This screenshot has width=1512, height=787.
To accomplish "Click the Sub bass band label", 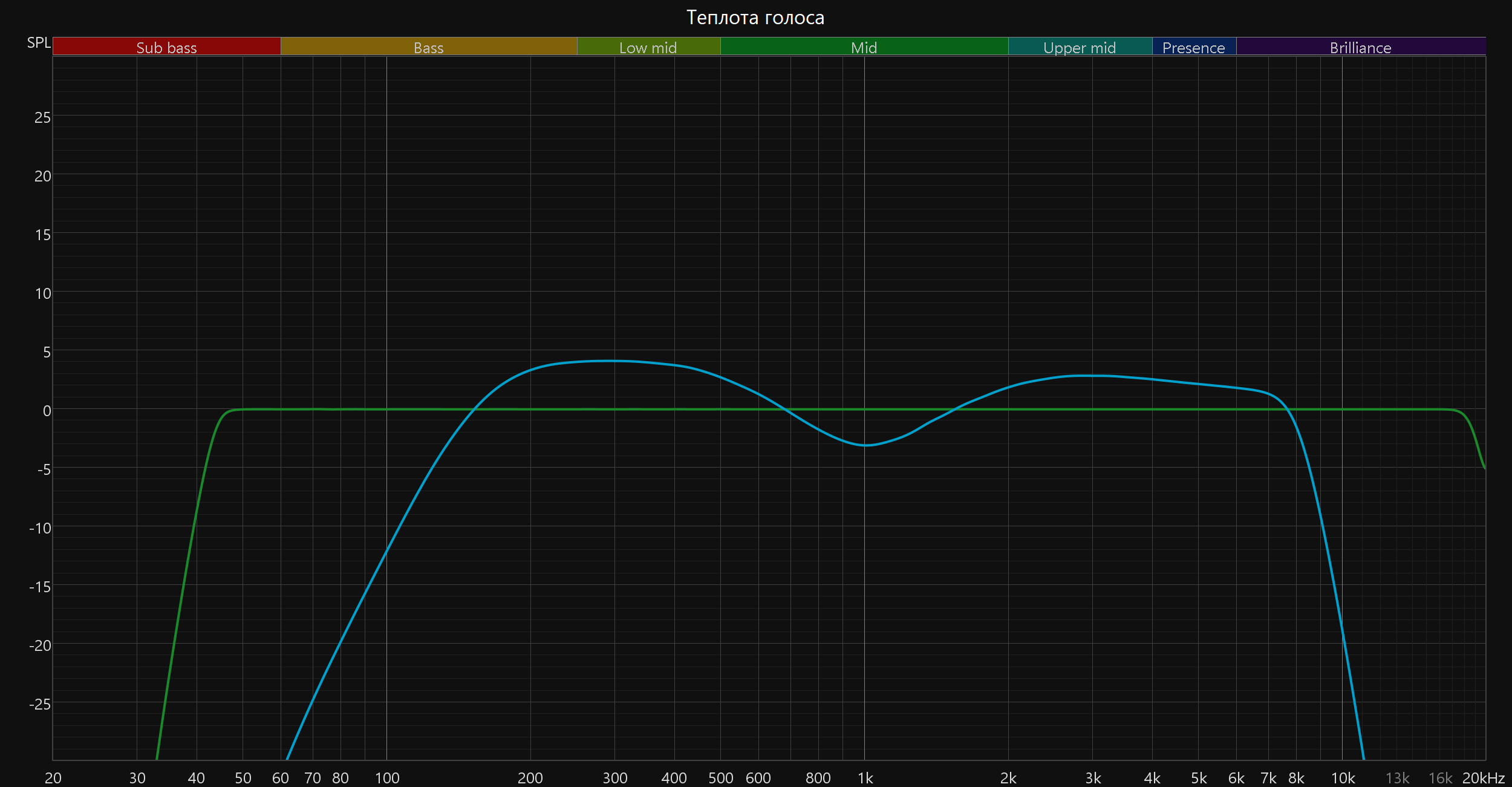I will click(x=166, y=47).
